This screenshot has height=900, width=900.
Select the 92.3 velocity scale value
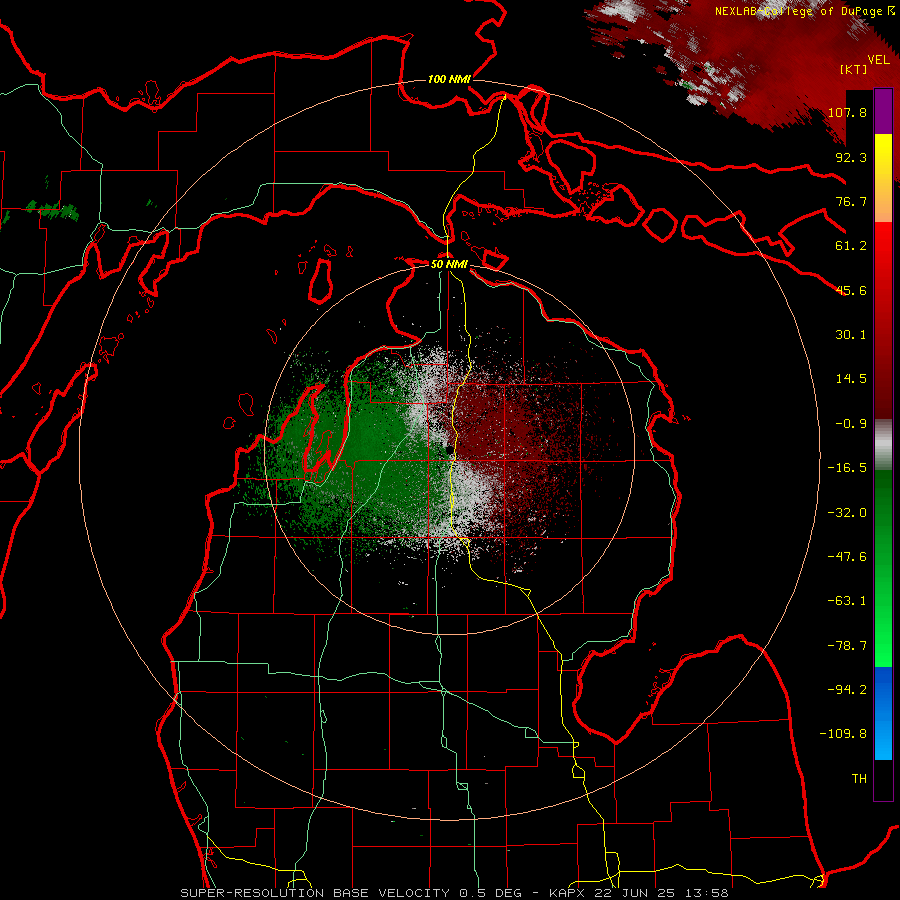[x=851, y=157]
